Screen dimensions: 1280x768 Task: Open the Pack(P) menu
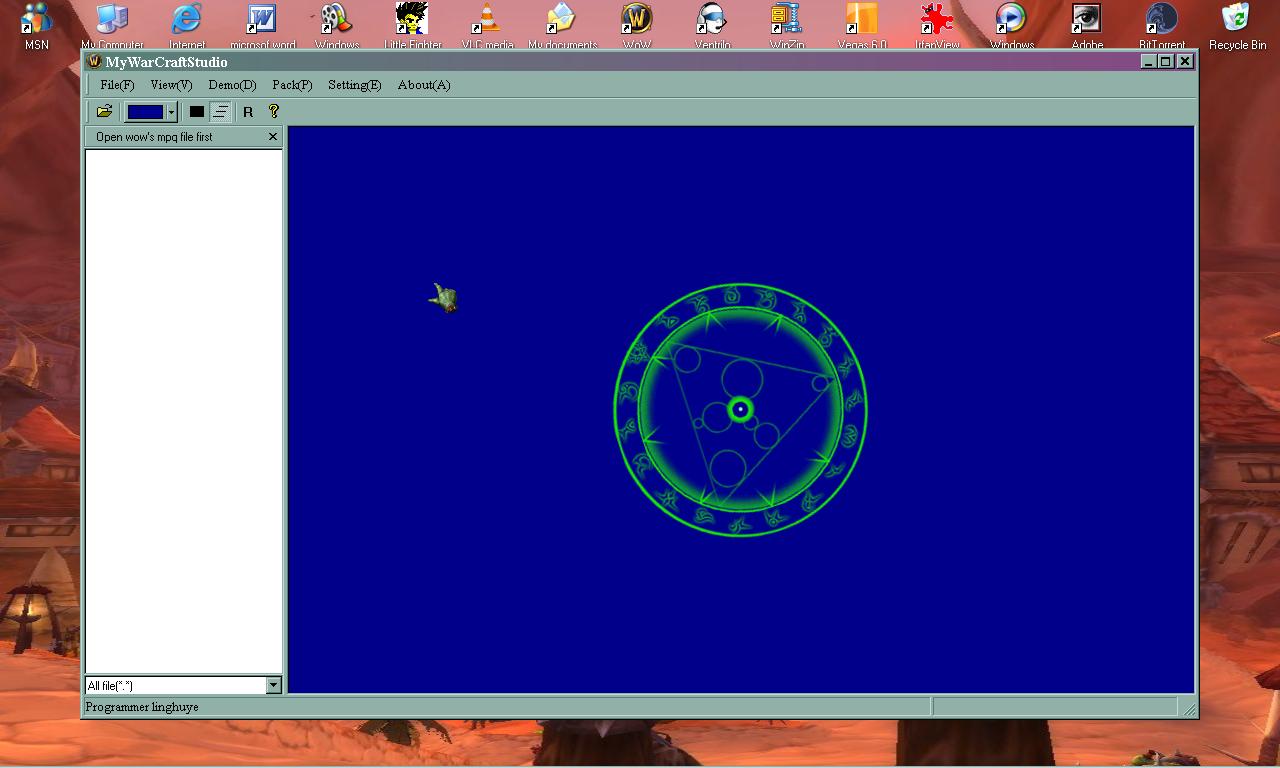coord(292,85)
